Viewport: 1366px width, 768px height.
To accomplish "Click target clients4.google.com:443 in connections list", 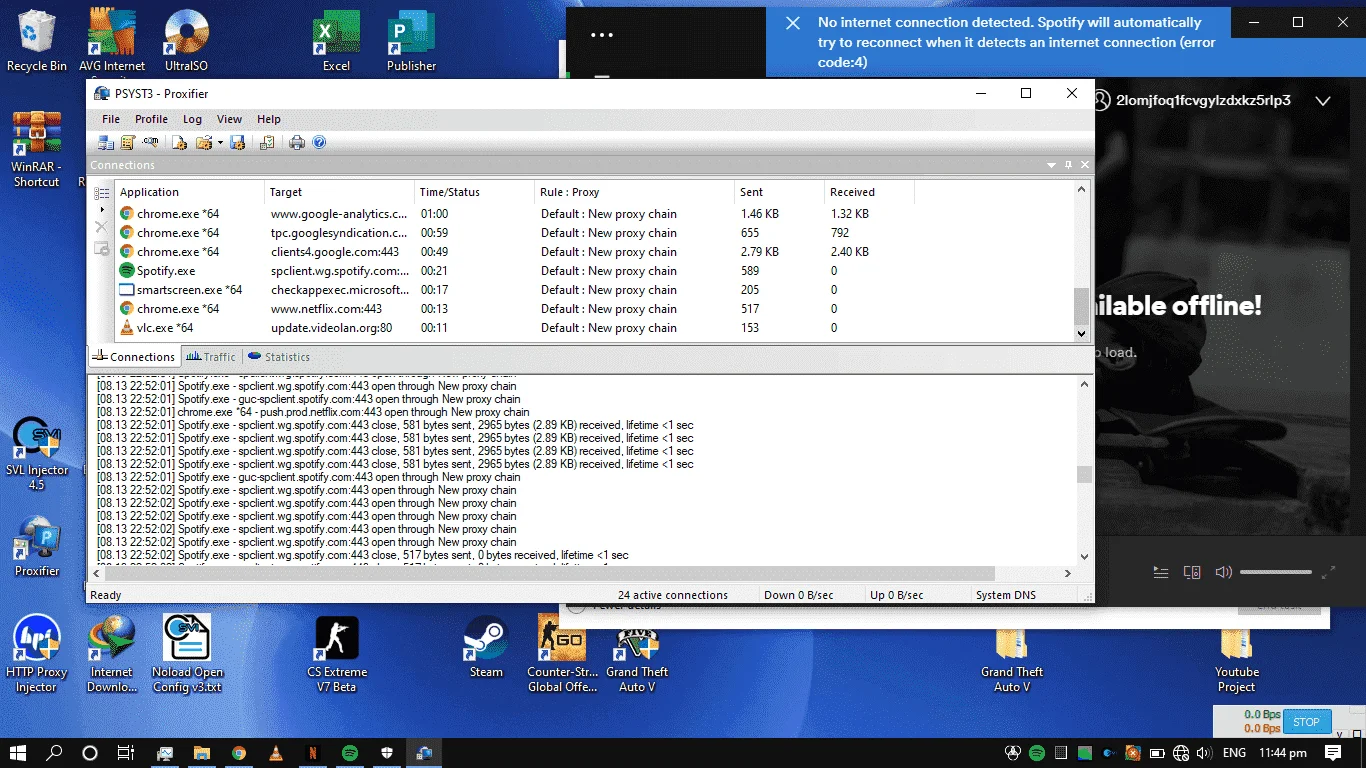I will tap(334, 252).
